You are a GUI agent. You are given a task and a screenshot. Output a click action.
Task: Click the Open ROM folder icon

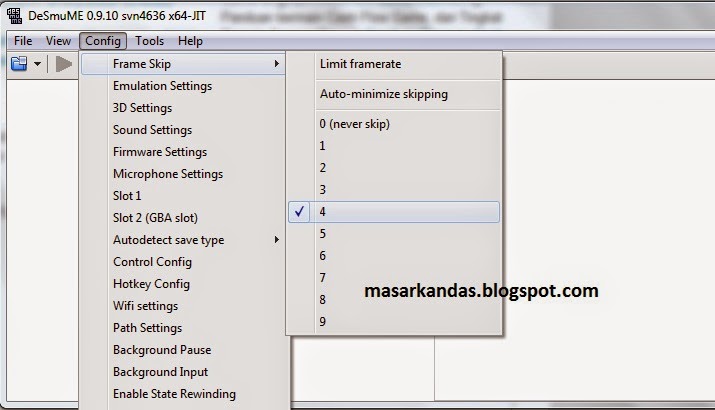point(19,63)
